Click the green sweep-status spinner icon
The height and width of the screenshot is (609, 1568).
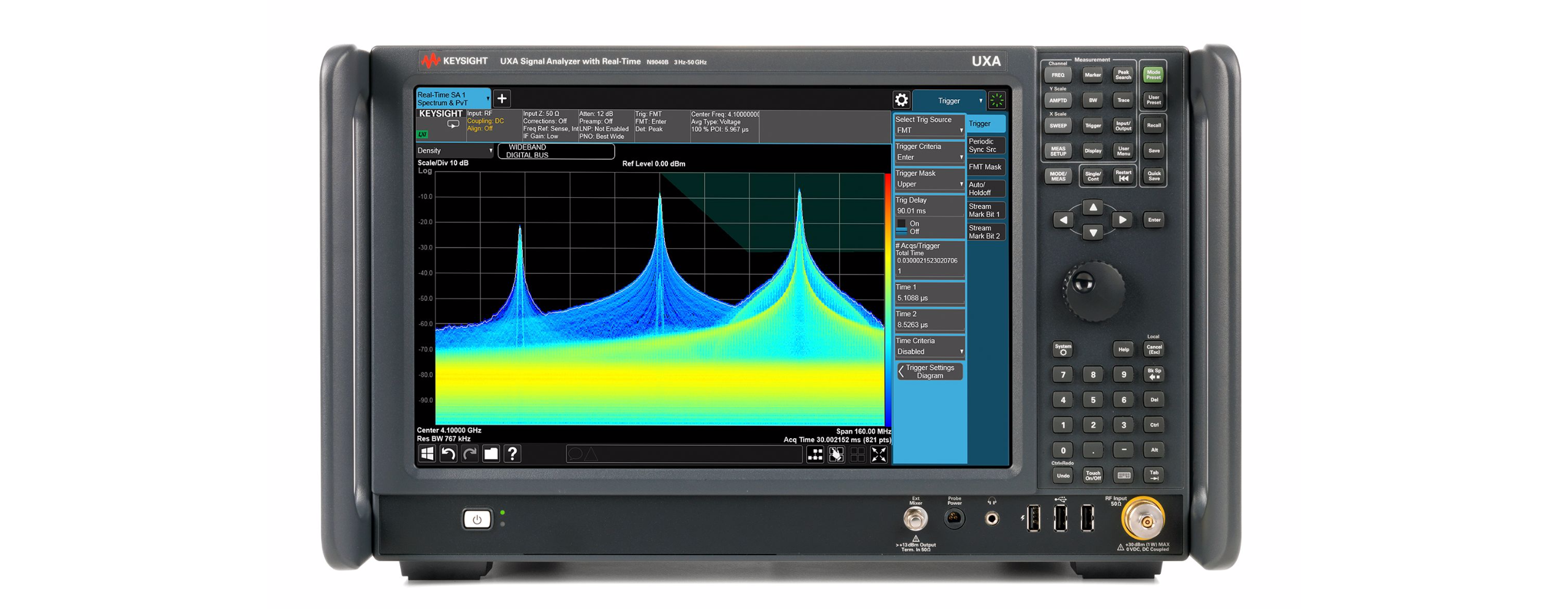tap(996, 100)
